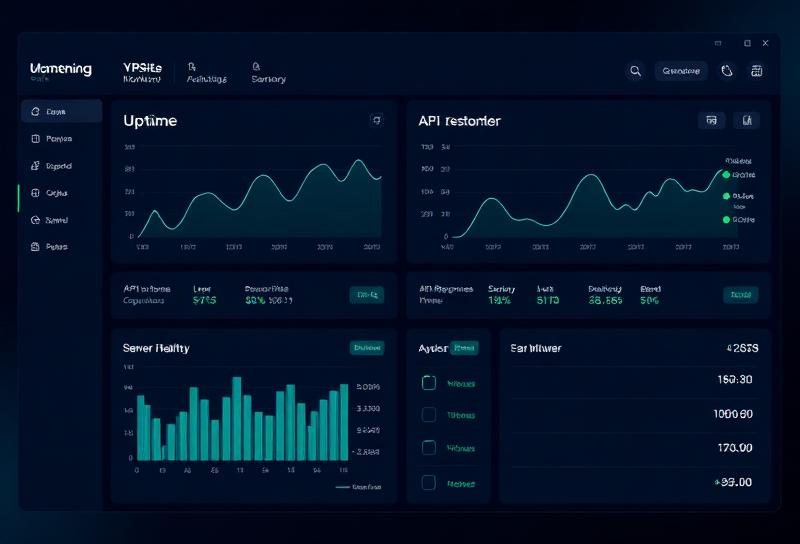Click the green button in right stats row
This screenshot has height=544, width=800.
pyautogui.click(x=740, y=294)
